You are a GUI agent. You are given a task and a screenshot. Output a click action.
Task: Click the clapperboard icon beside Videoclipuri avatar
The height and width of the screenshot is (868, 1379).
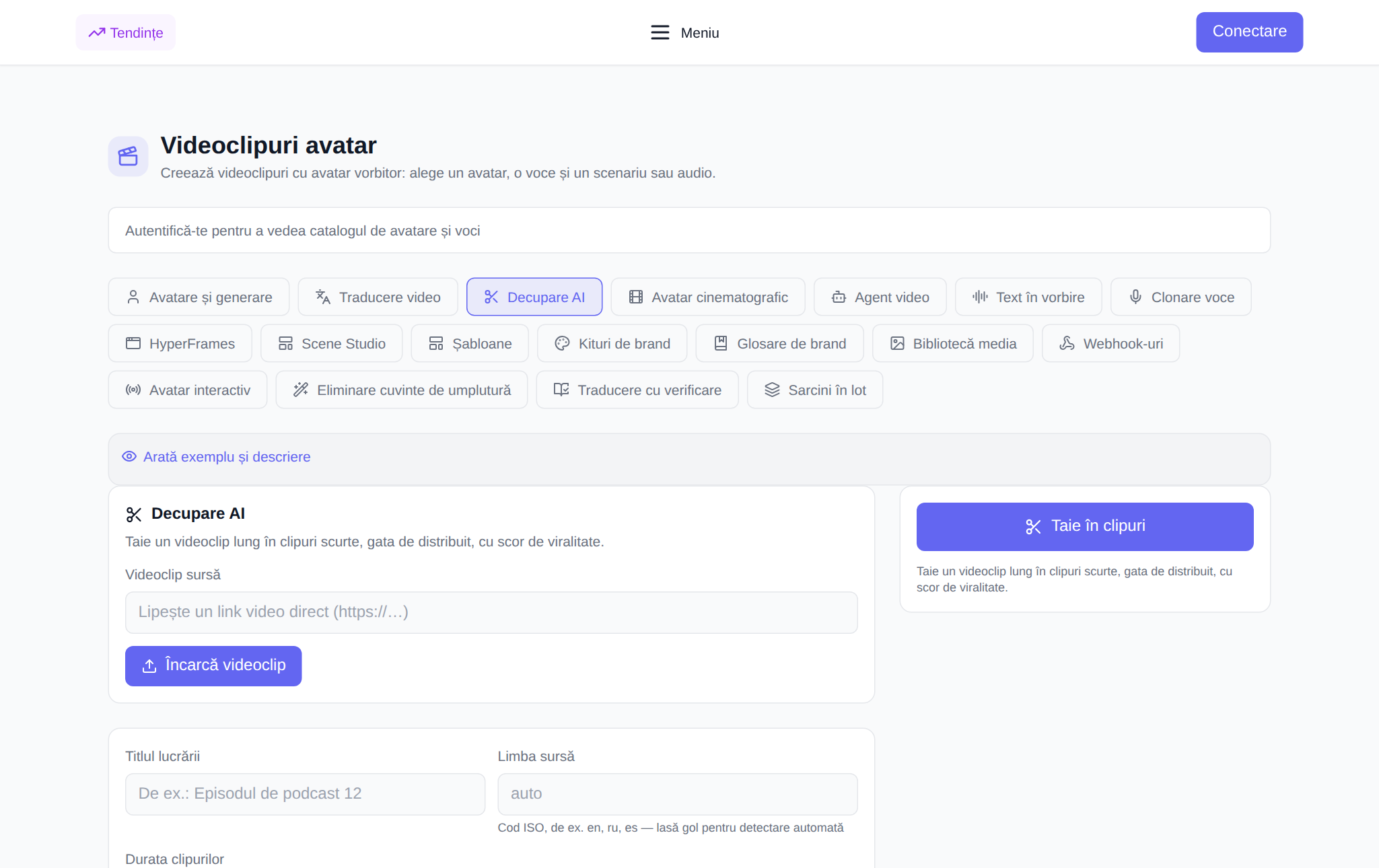coord(128,156)
